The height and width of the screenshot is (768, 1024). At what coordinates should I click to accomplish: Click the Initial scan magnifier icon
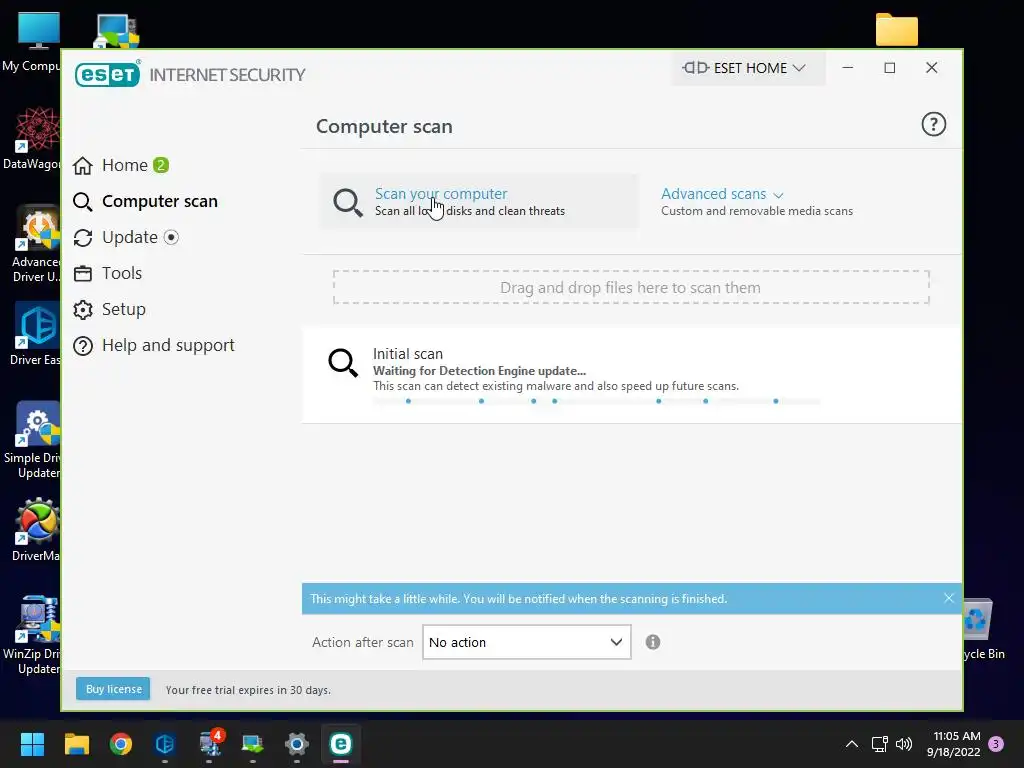coord(343,363)
